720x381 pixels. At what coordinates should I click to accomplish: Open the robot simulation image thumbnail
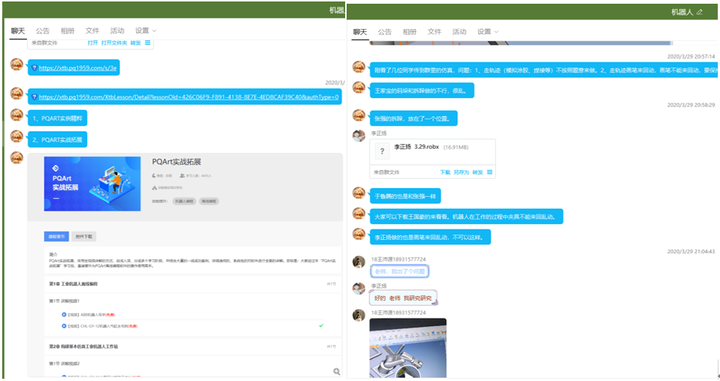tap(408, 348)
